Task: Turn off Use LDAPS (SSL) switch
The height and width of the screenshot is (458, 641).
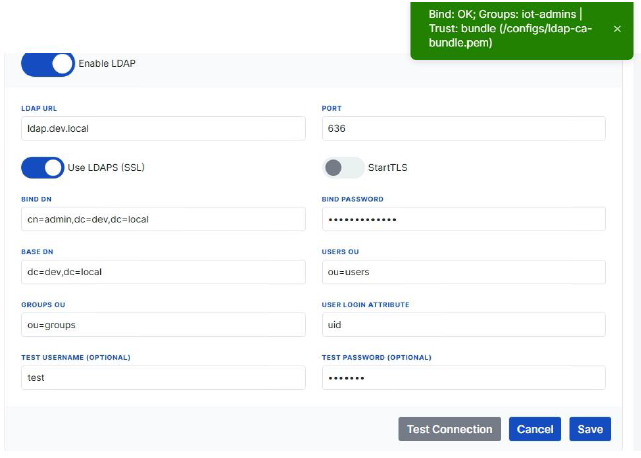Action: pyautogui.click(x=43, y=168)
